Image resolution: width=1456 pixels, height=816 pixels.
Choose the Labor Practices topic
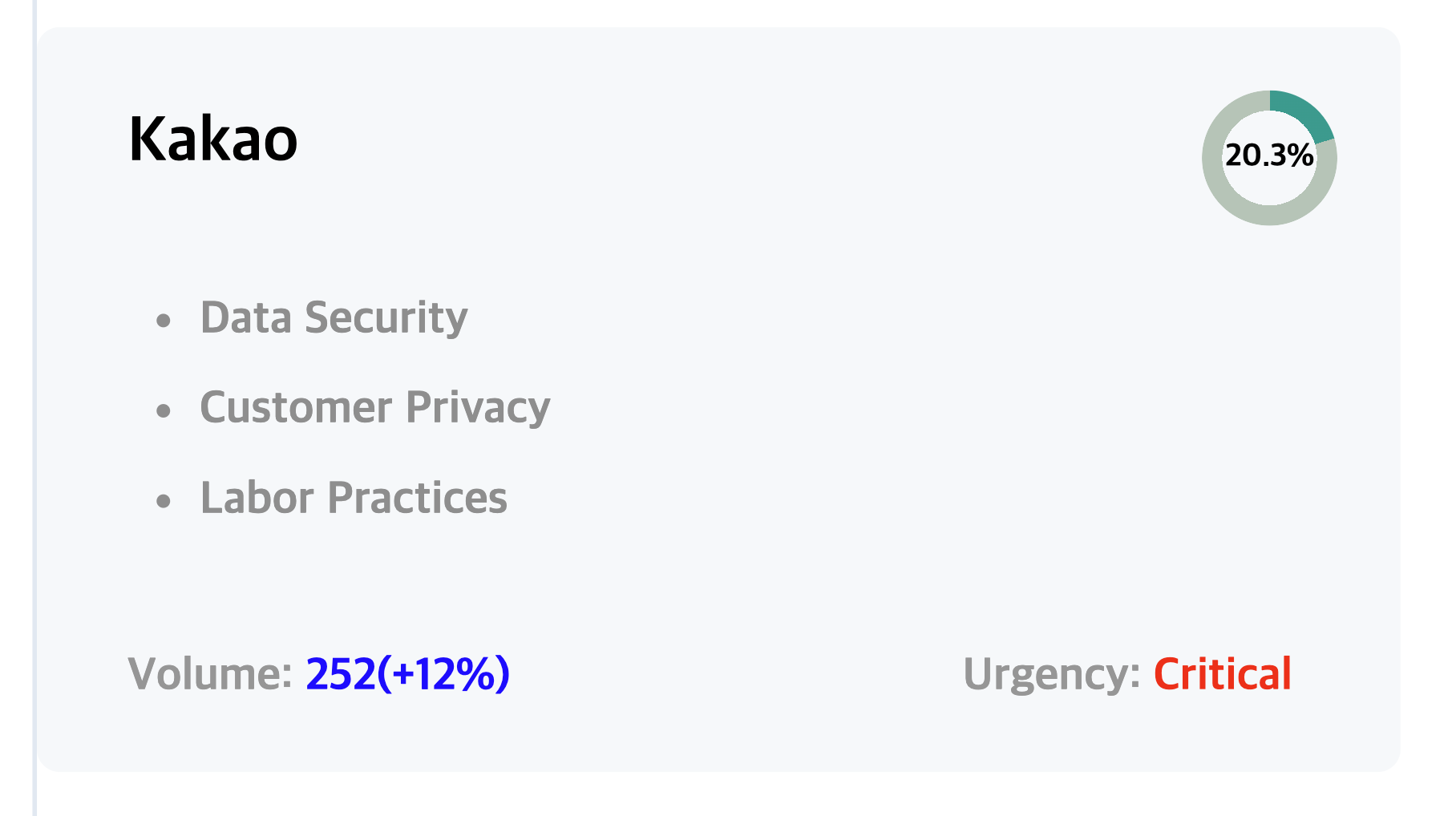(x=354, y=498)
